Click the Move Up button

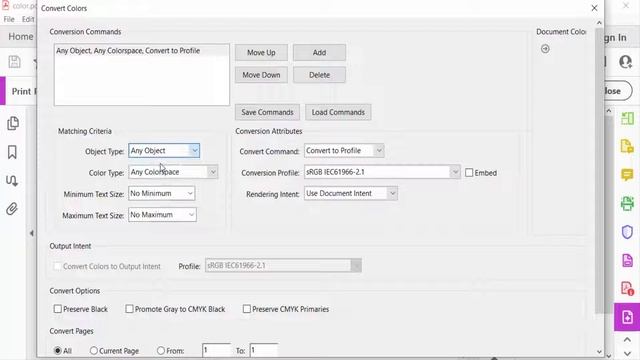[x=261, y=53]
